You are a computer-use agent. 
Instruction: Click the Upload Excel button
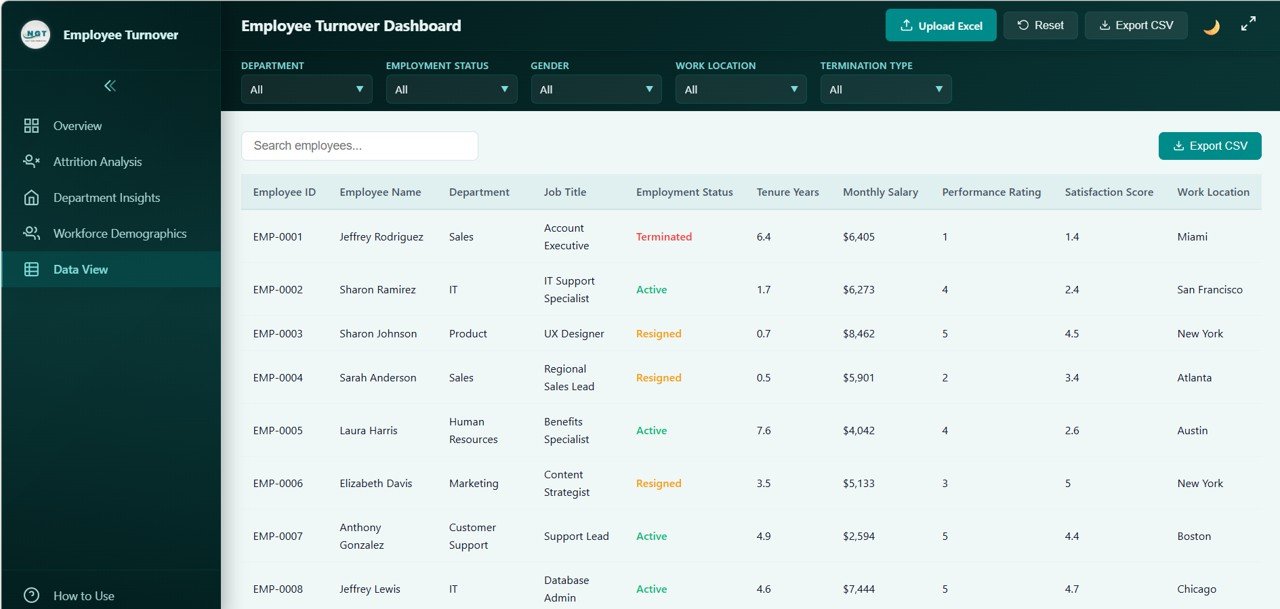pyautogui.click(x=940, y=25)
